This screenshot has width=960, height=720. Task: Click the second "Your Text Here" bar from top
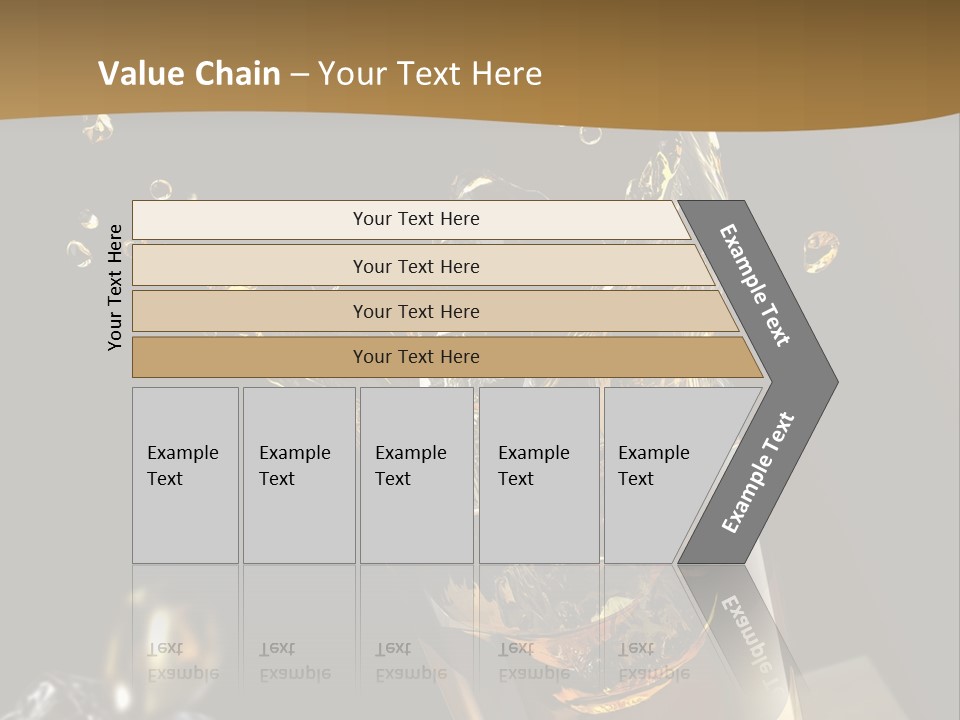tap(416, 266)
